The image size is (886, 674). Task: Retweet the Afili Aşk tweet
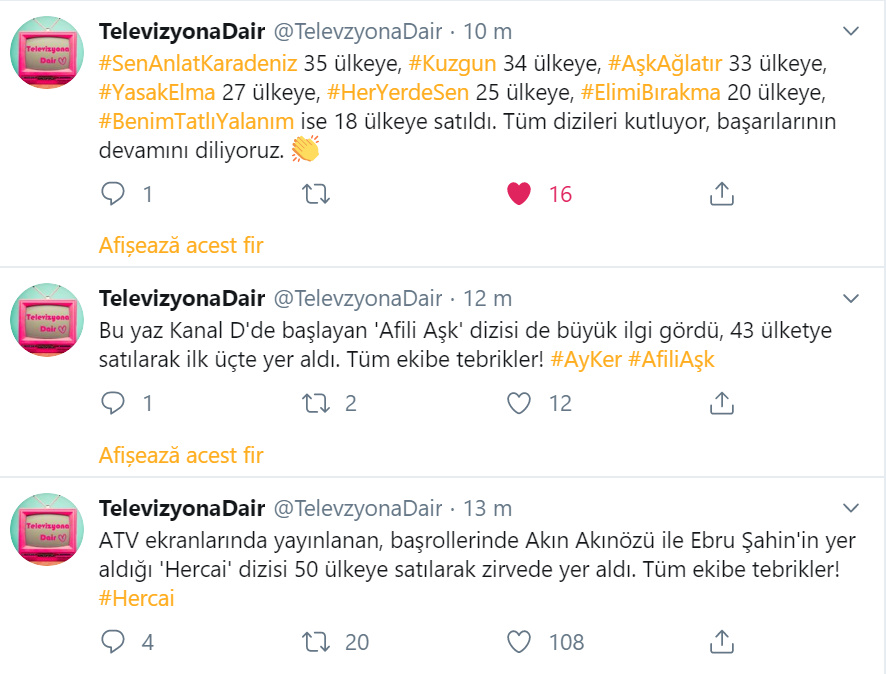tap(316, 403)
